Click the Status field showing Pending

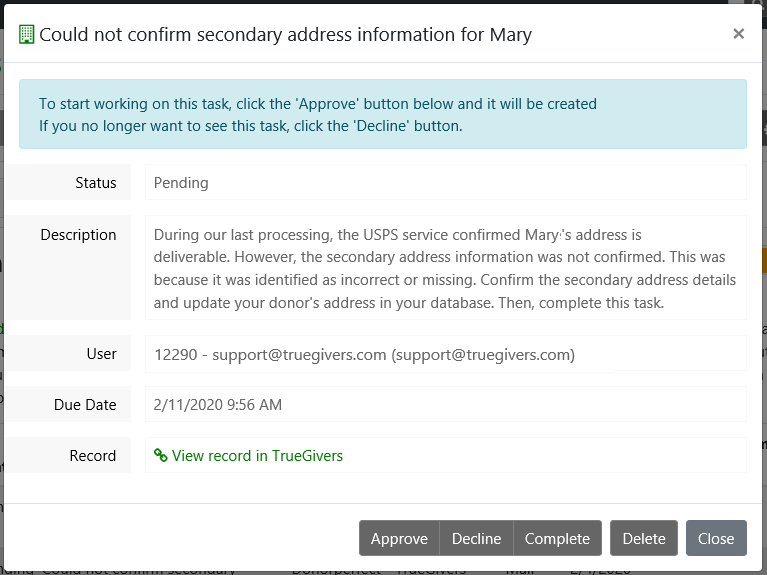tap(445, 183)
